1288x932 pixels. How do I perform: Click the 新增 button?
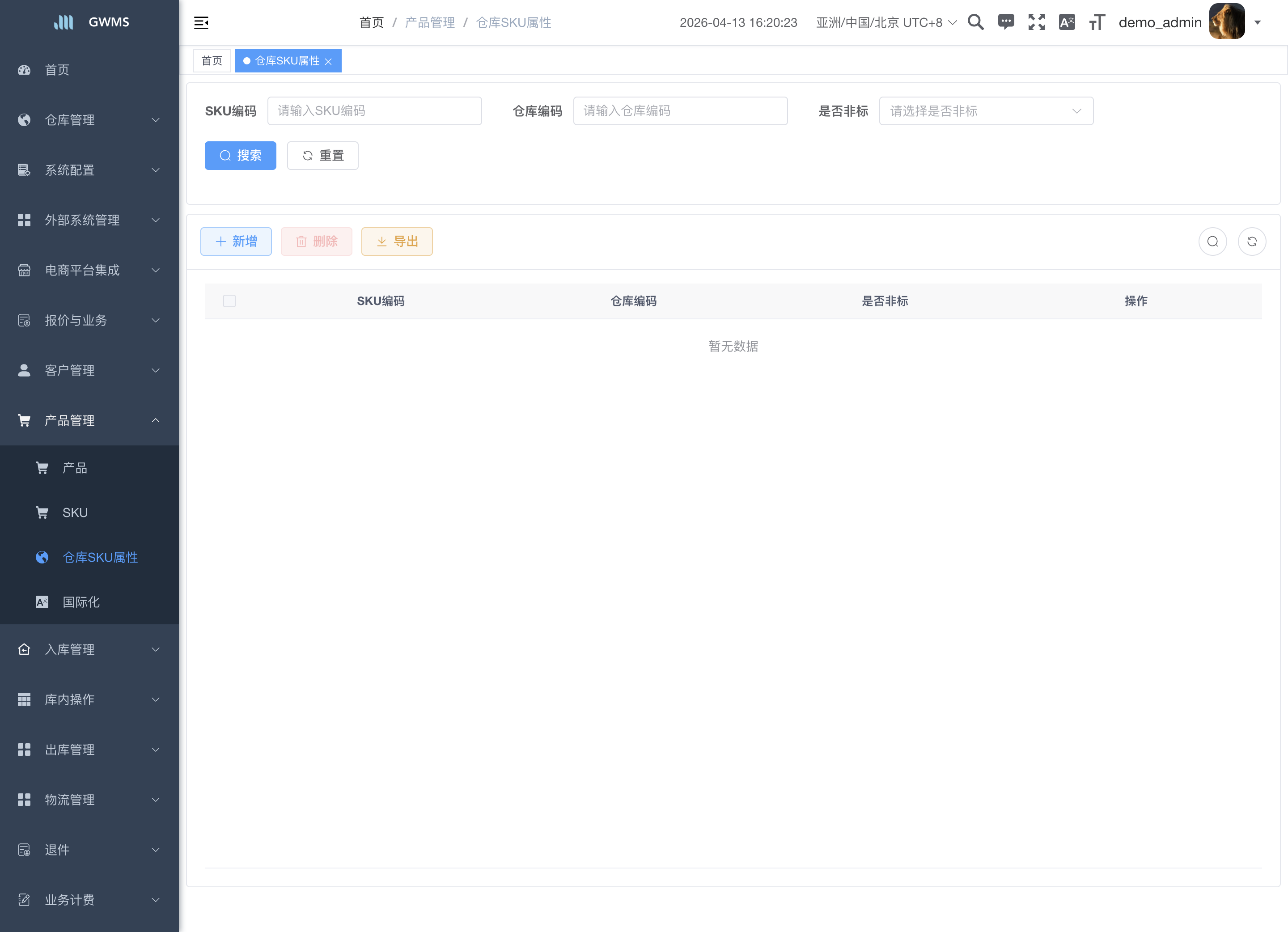click(236, 241)
